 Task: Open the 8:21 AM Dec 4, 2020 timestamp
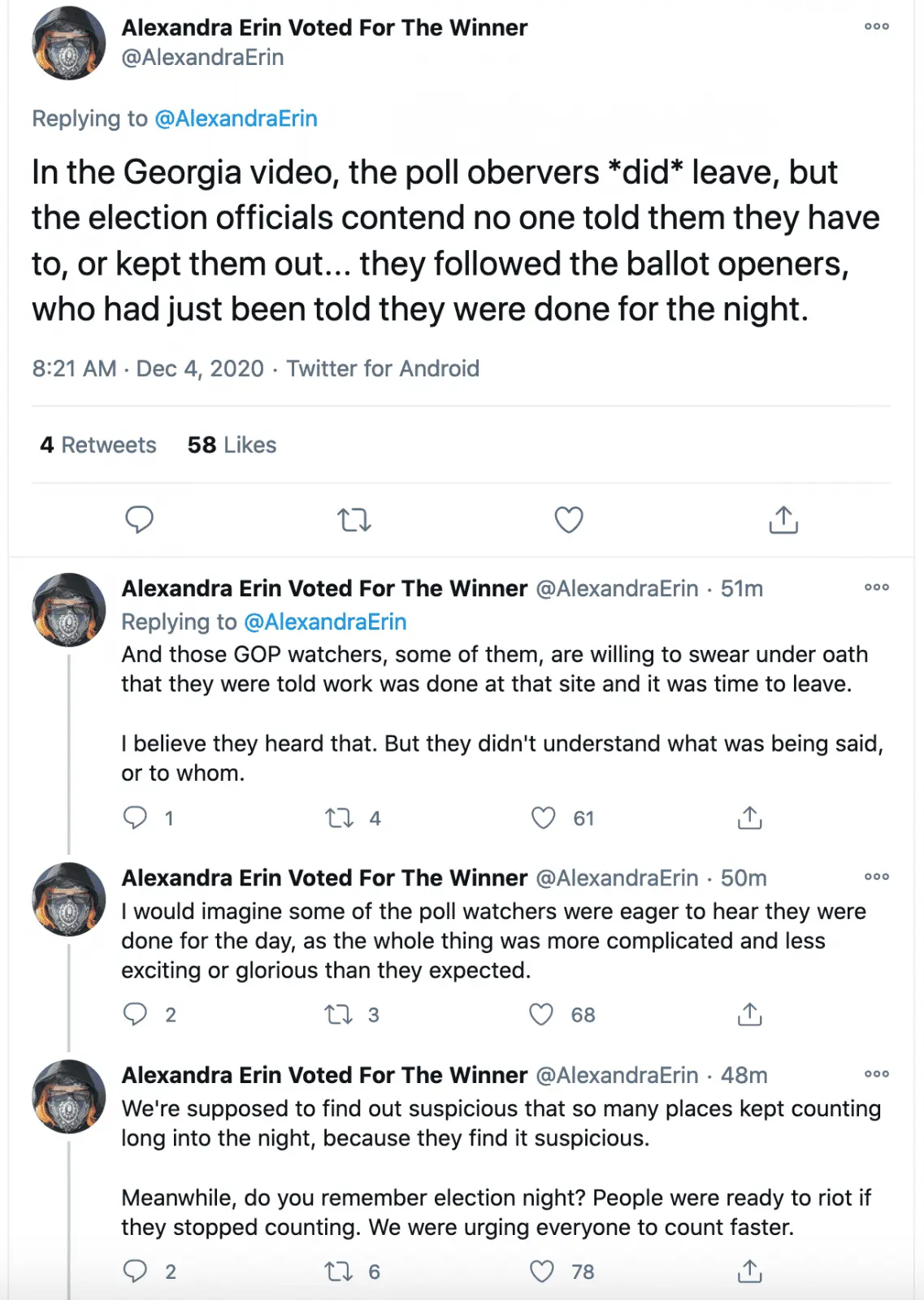click(148, 369)
